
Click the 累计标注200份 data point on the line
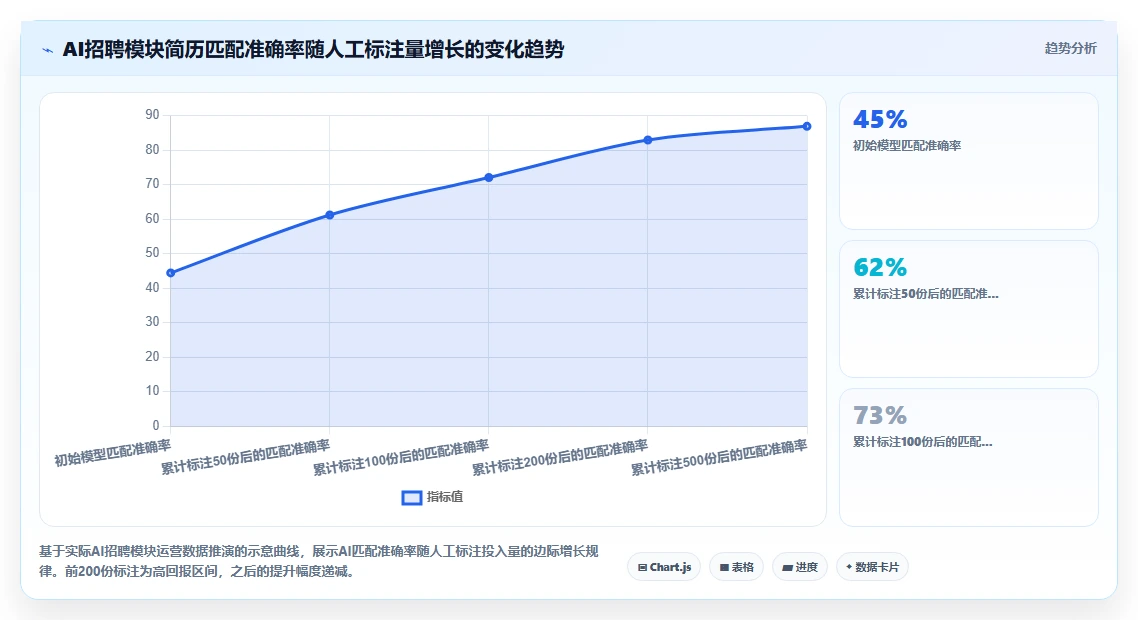(x=647, y=140)
